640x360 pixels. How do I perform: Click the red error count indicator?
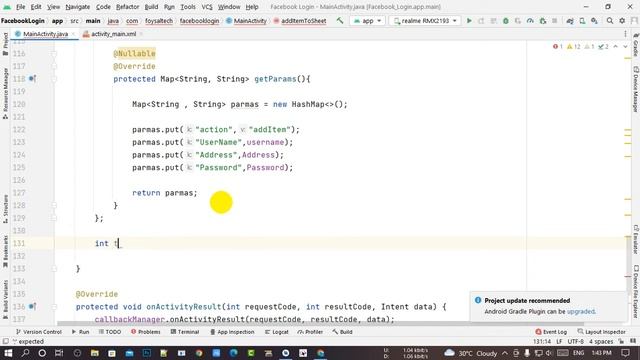(558, 47)
